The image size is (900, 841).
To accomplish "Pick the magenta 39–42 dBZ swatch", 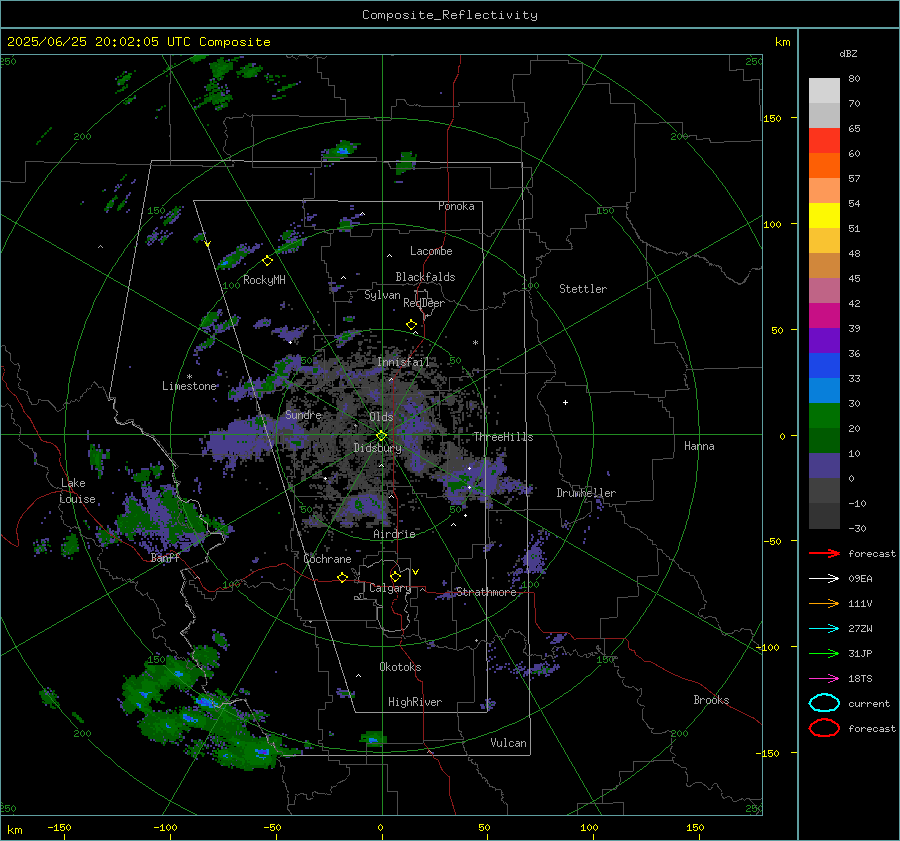I will coord(824,315).
